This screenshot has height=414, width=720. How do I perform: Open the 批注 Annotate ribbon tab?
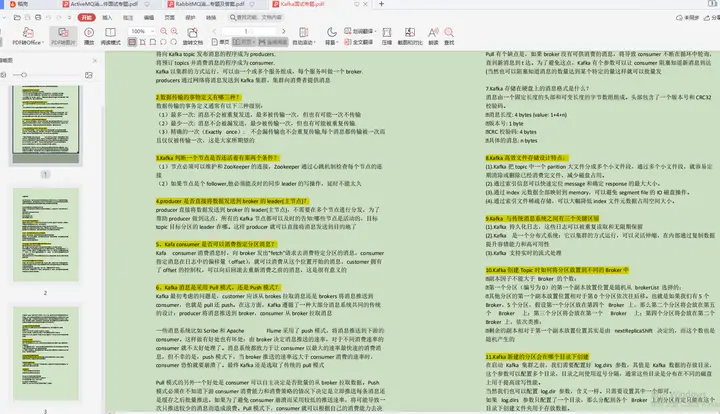128,17
